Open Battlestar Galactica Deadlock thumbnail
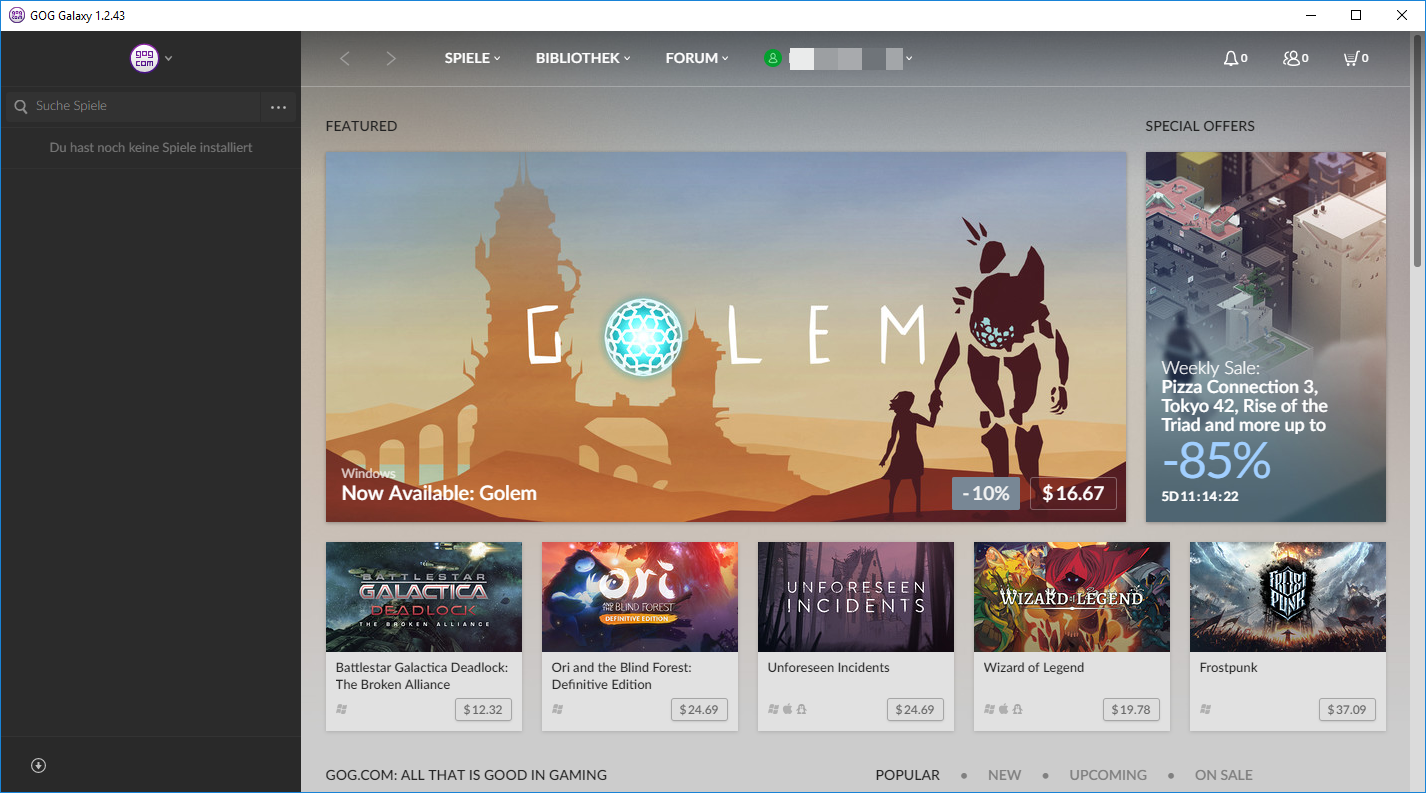The width and height of the screenshot is (1426, 793). [424, 597]
